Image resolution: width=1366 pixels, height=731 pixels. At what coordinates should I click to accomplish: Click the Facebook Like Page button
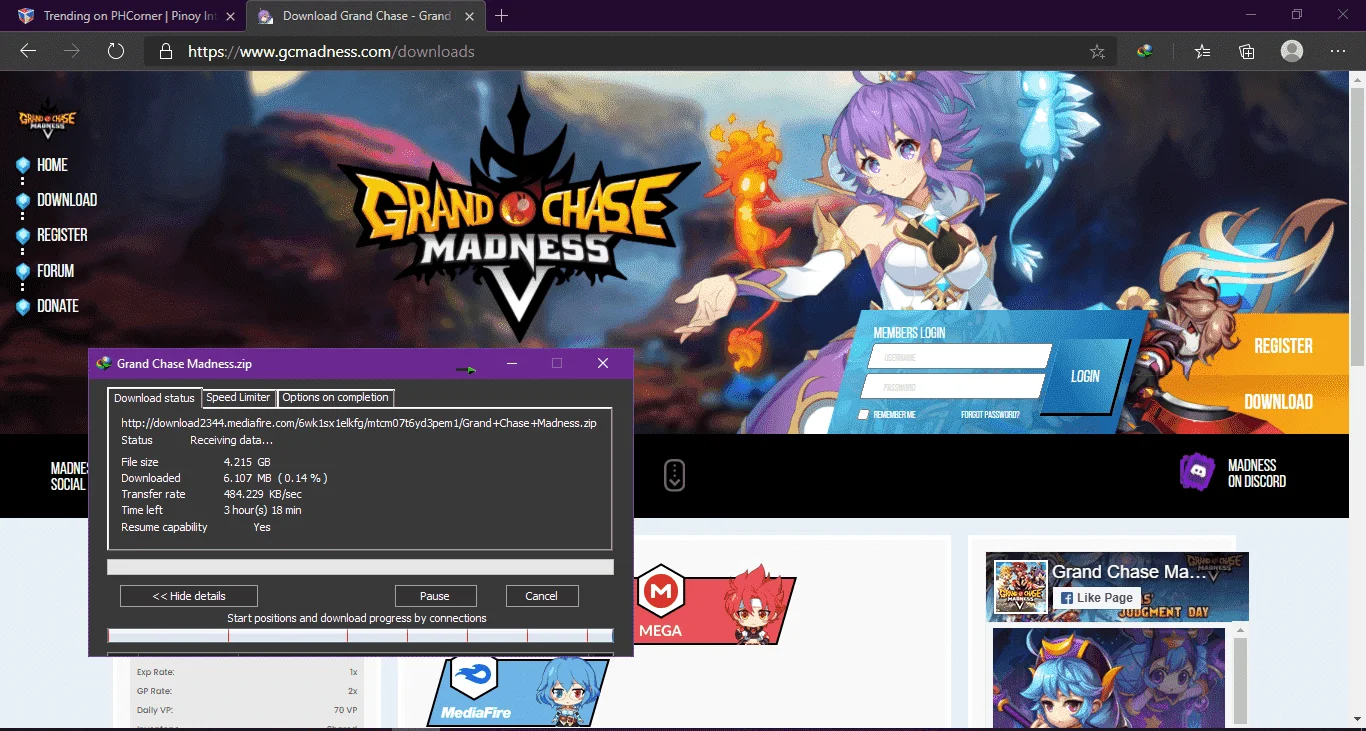[x=1096, y=598]
